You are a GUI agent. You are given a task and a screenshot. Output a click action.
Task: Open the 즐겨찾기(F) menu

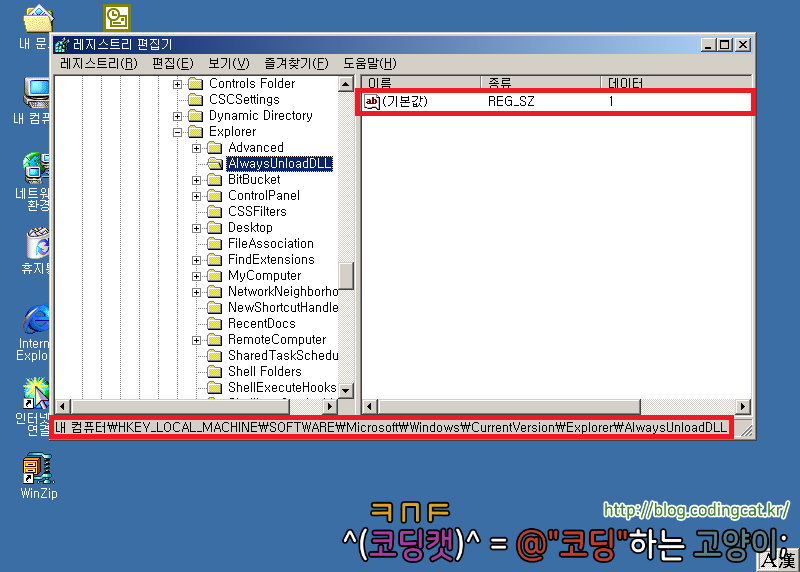[296, 63]
